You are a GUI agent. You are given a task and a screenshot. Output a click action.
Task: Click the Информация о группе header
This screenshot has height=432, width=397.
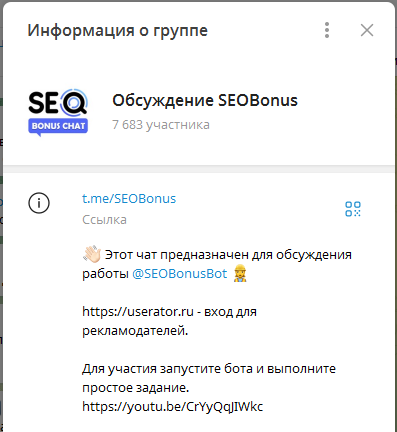tap(118, 31)
